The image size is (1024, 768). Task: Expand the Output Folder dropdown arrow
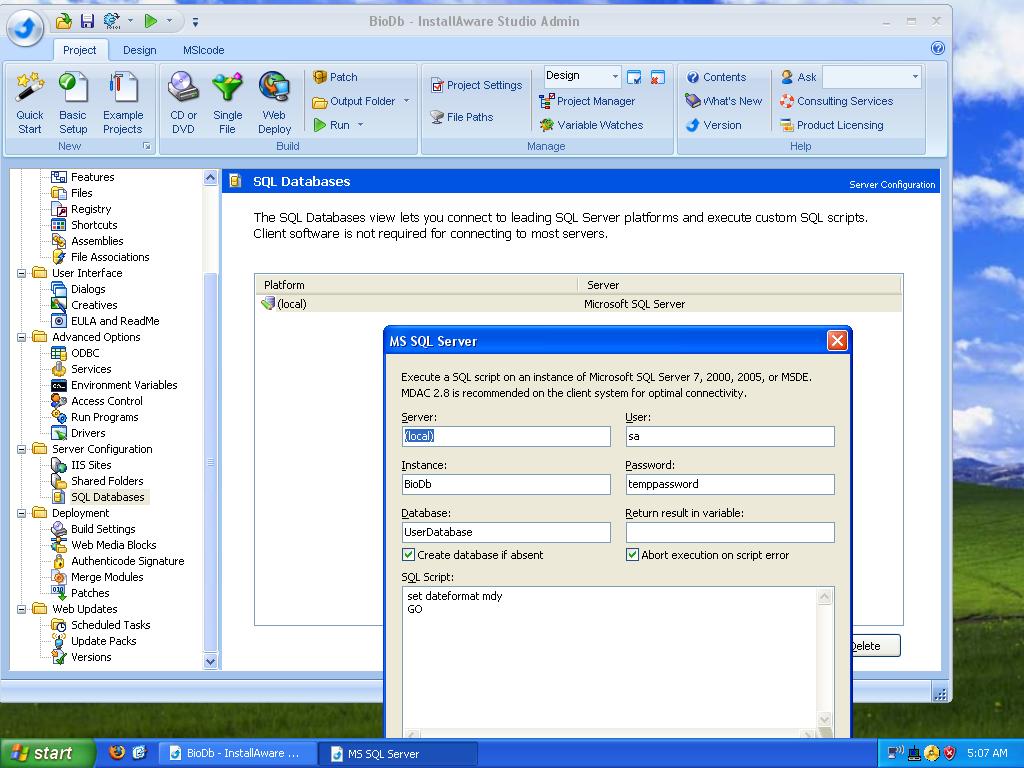tap(406, 101)
